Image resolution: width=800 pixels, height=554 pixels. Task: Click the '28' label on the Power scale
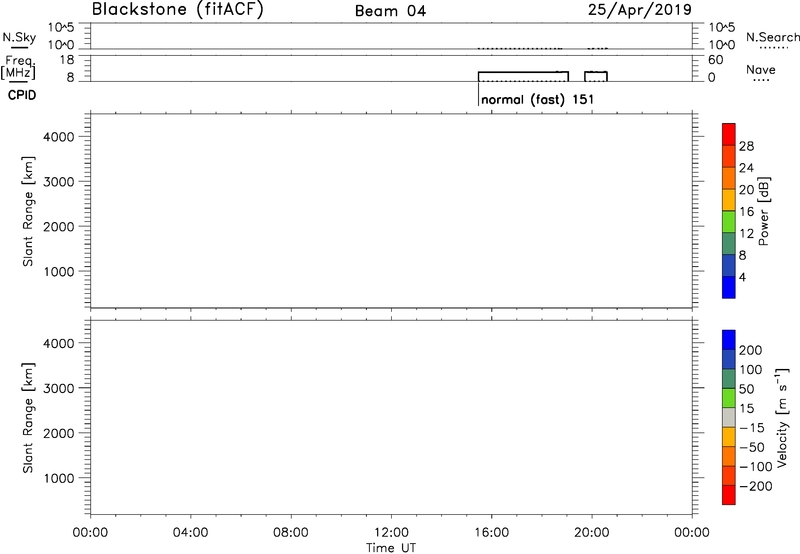[x=746, y=146]
